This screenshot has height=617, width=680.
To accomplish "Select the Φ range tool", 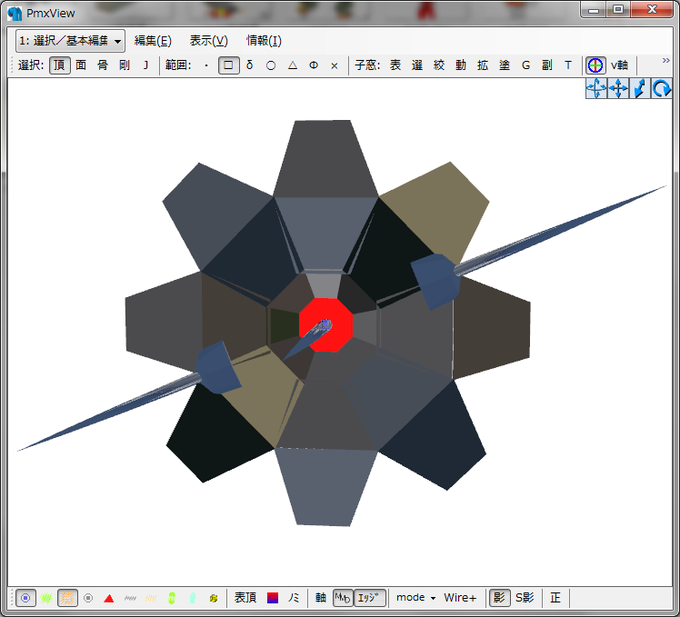I will tap(314, 65).
